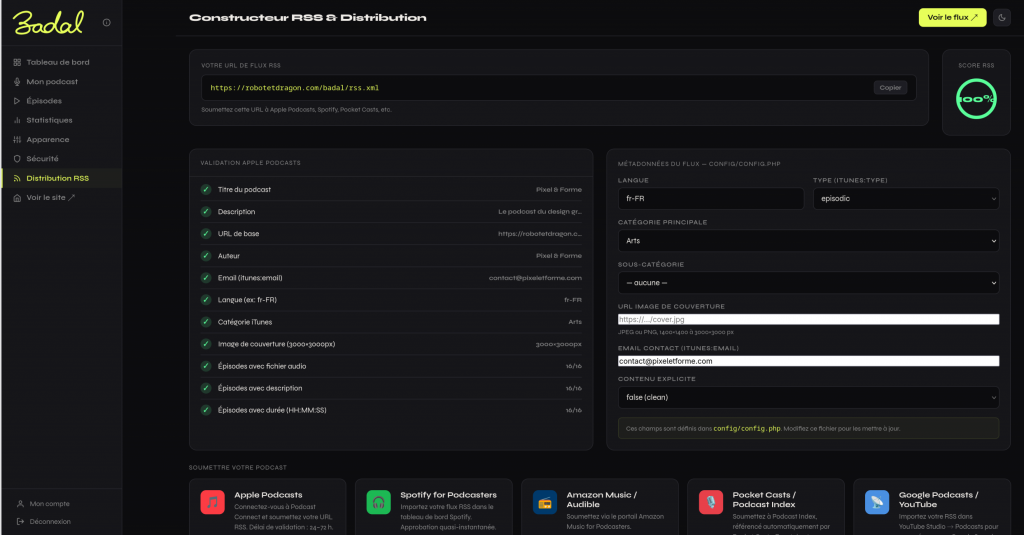
Task: Expand the Catégorie principale dropdown
Action: [x=808, y=241]
